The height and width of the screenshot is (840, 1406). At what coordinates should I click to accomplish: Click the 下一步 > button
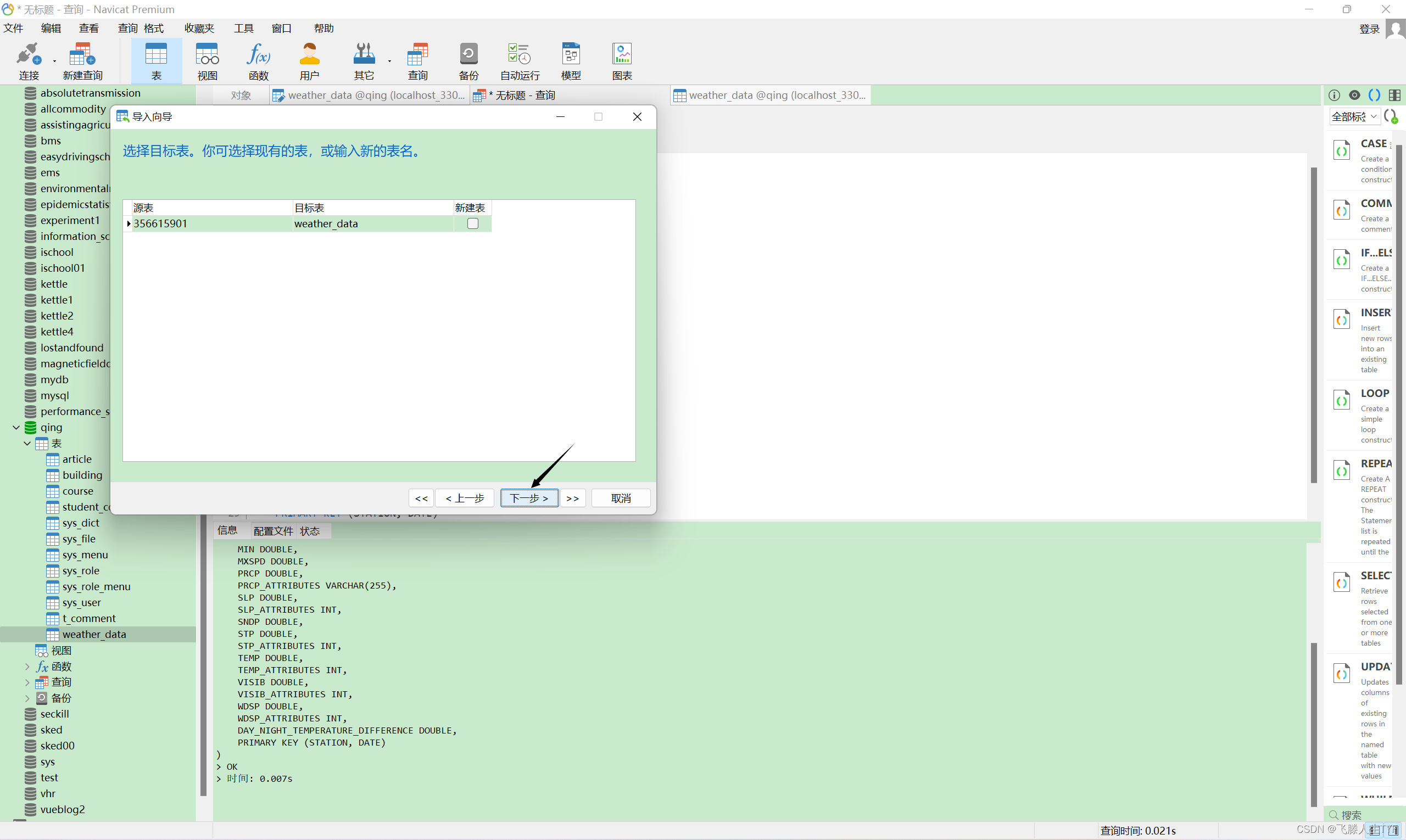point(529,498)
